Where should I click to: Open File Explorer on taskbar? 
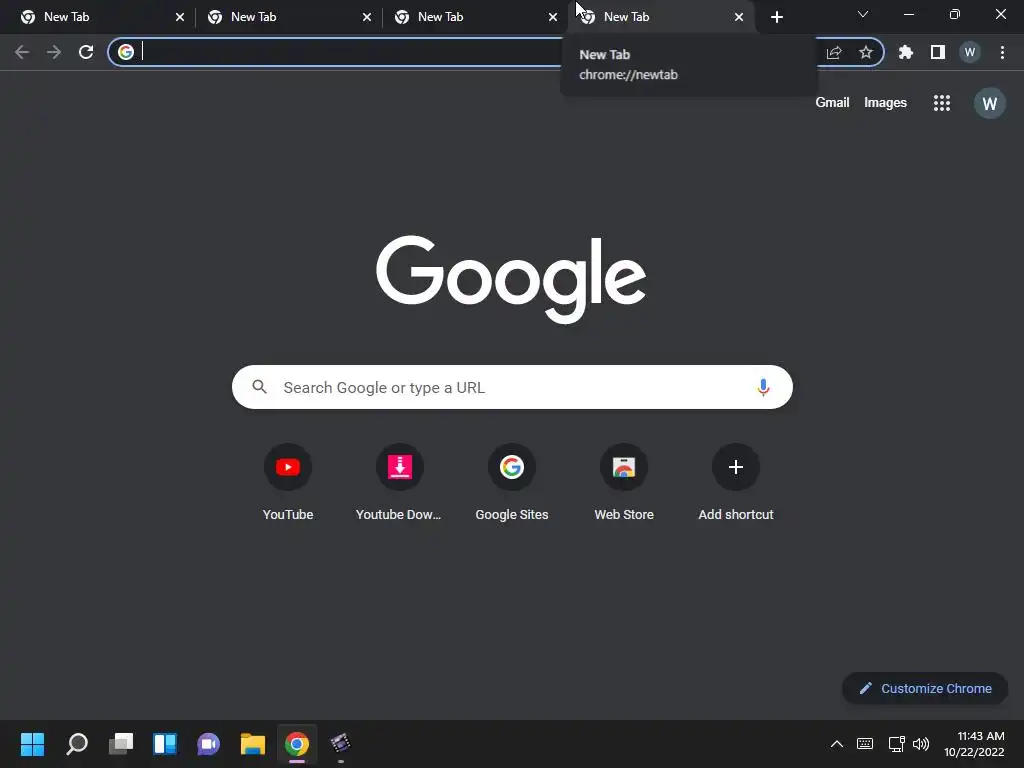(253, 744)
